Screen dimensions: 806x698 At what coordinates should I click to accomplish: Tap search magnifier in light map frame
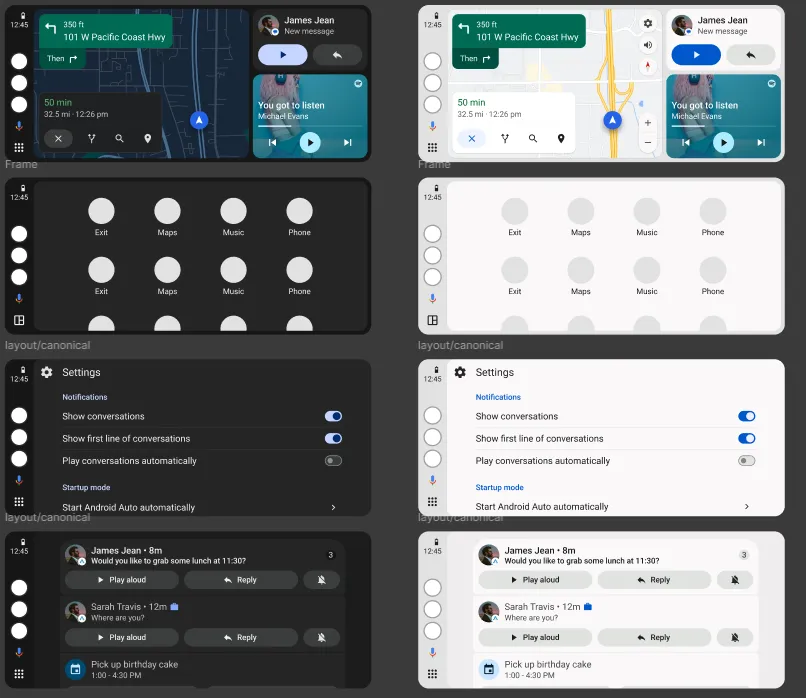click(533, 138)
